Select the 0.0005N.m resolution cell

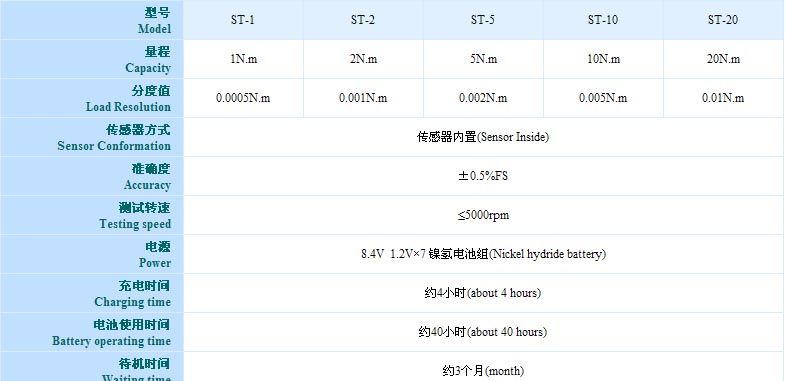coord(243,98)
